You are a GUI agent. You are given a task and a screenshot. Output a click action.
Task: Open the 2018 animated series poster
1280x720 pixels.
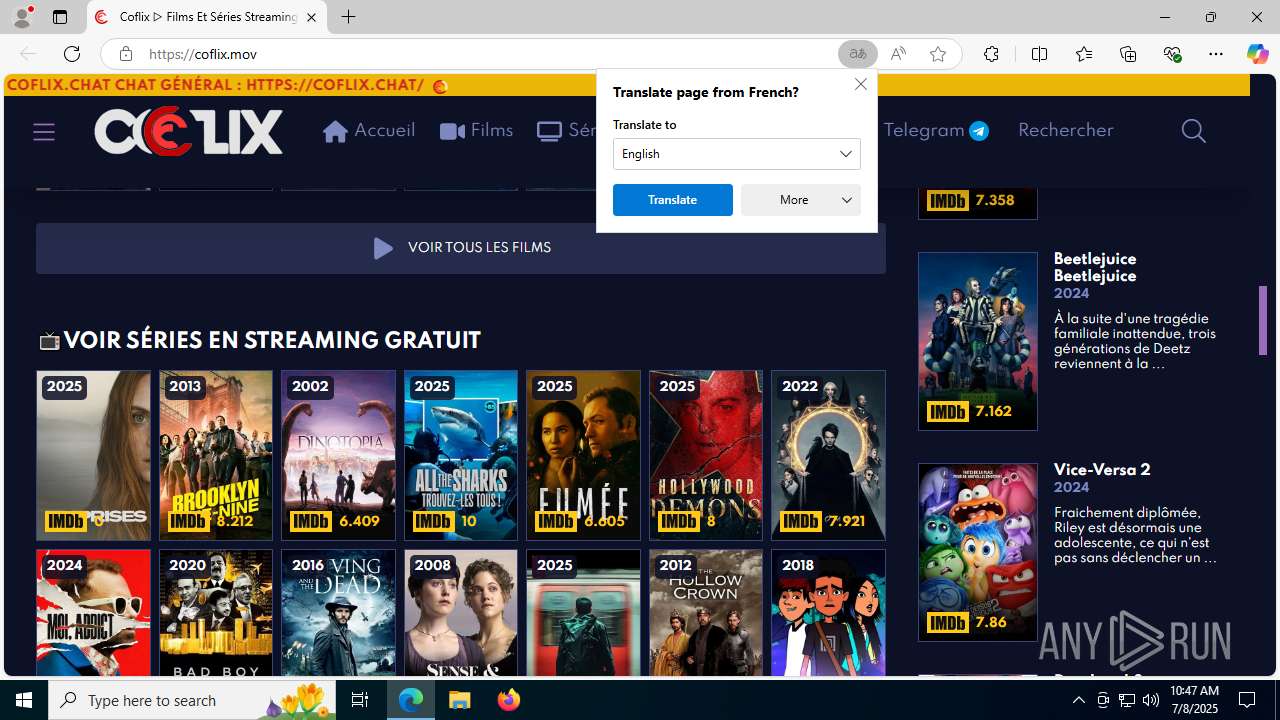click(828, 613)
